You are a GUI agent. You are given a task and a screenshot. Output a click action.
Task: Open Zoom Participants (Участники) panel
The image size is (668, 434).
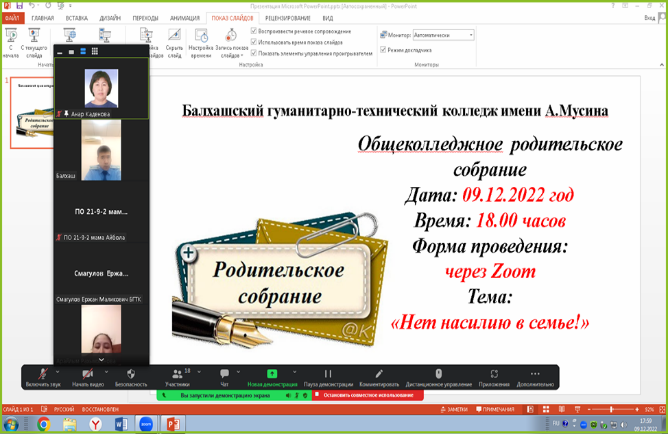[177, 374]
